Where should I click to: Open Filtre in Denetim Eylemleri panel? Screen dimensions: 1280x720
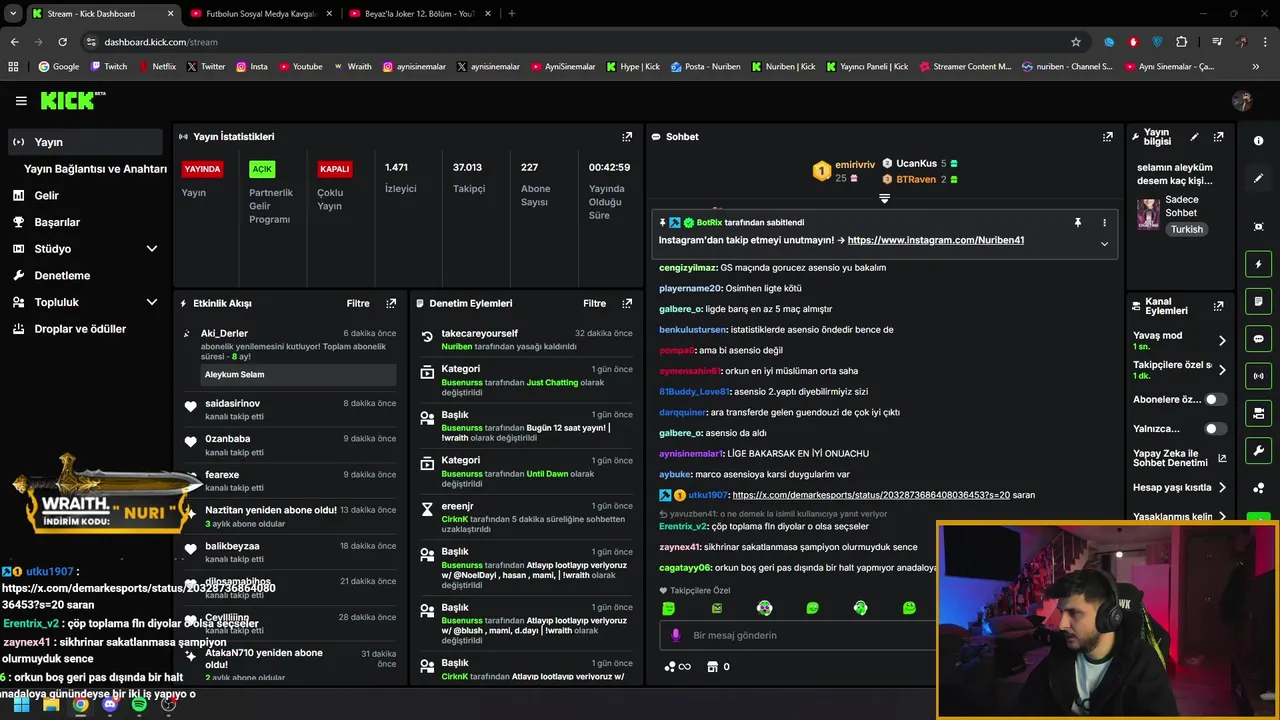click(594, 303)
